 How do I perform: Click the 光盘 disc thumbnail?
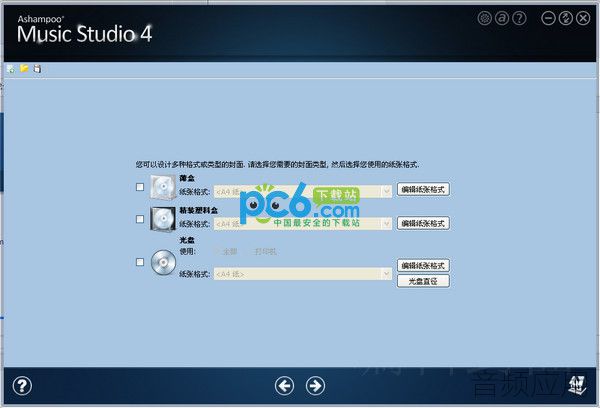163,263
